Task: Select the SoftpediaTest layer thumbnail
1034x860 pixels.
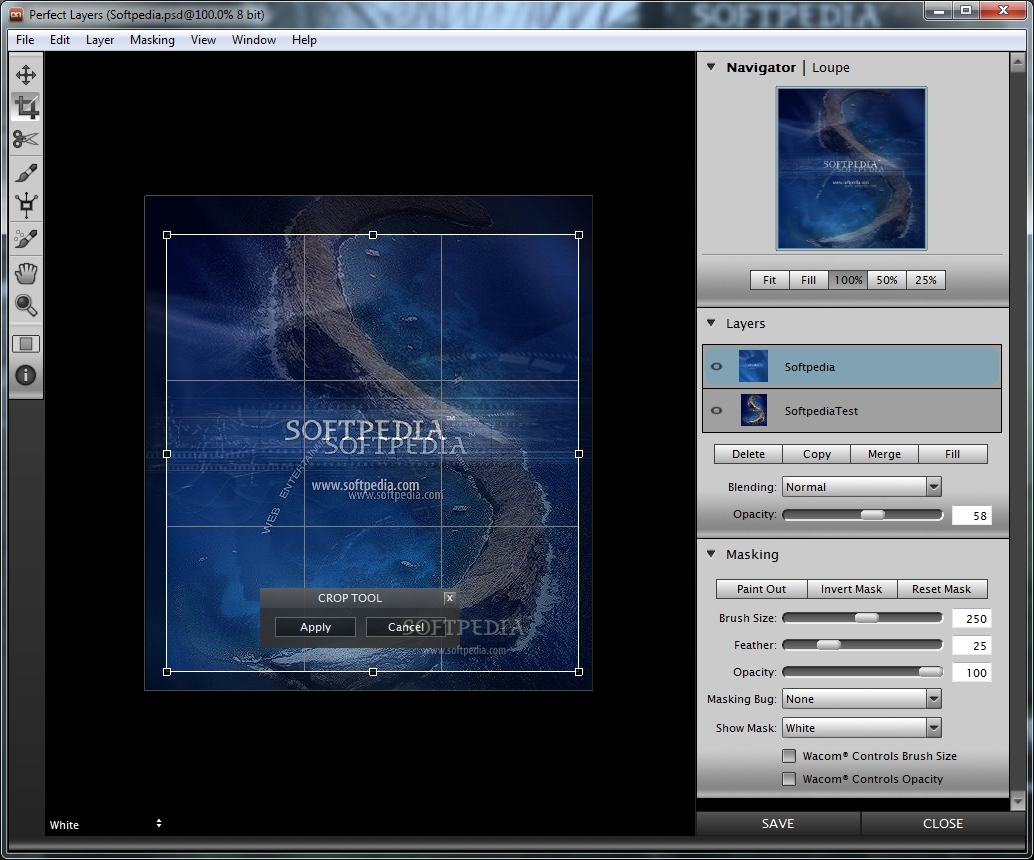Action: point(754,410)
